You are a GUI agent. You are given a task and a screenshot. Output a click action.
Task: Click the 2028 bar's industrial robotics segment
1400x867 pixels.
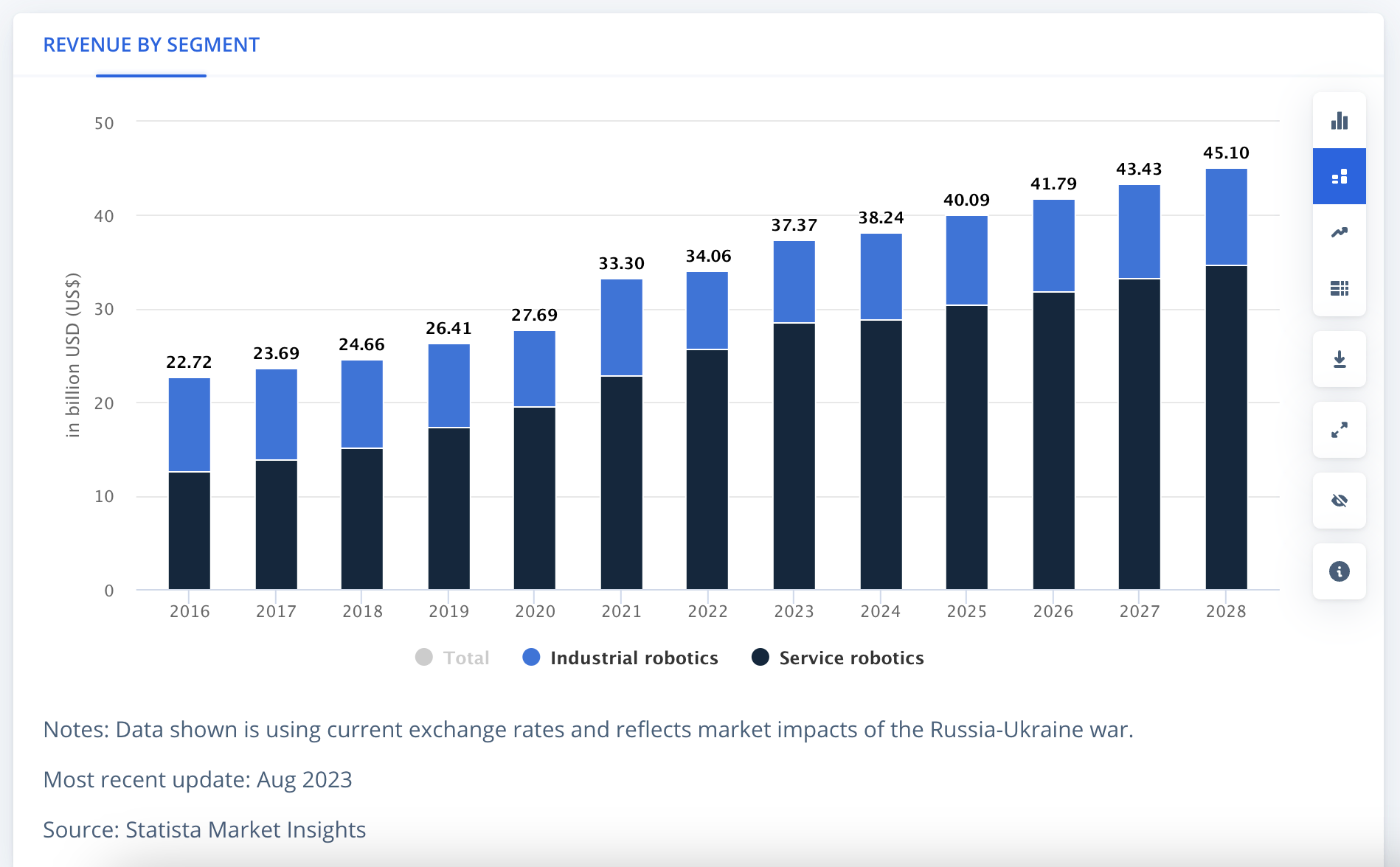1226,217
